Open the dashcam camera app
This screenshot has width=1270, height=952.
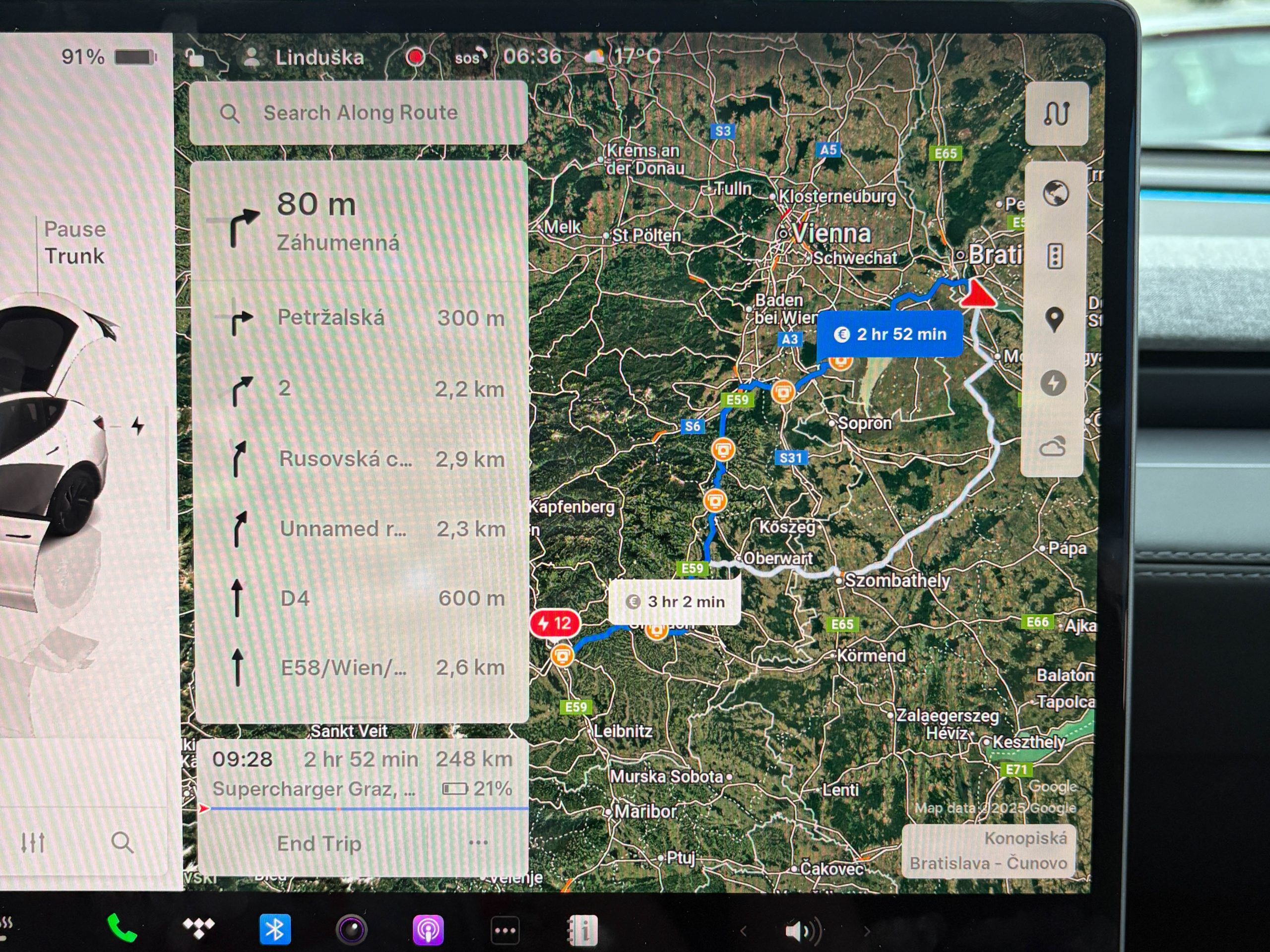(351, 930)
